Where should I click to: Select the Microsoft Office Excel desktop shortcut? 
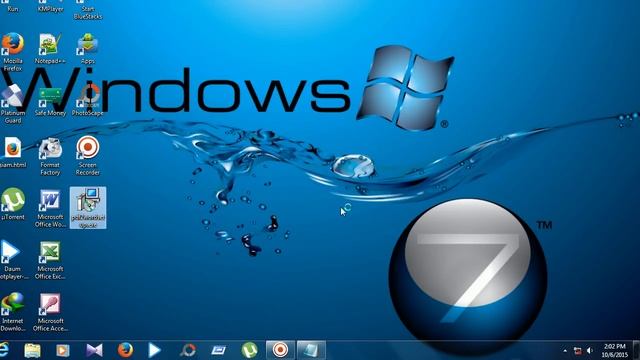point(50,260)
